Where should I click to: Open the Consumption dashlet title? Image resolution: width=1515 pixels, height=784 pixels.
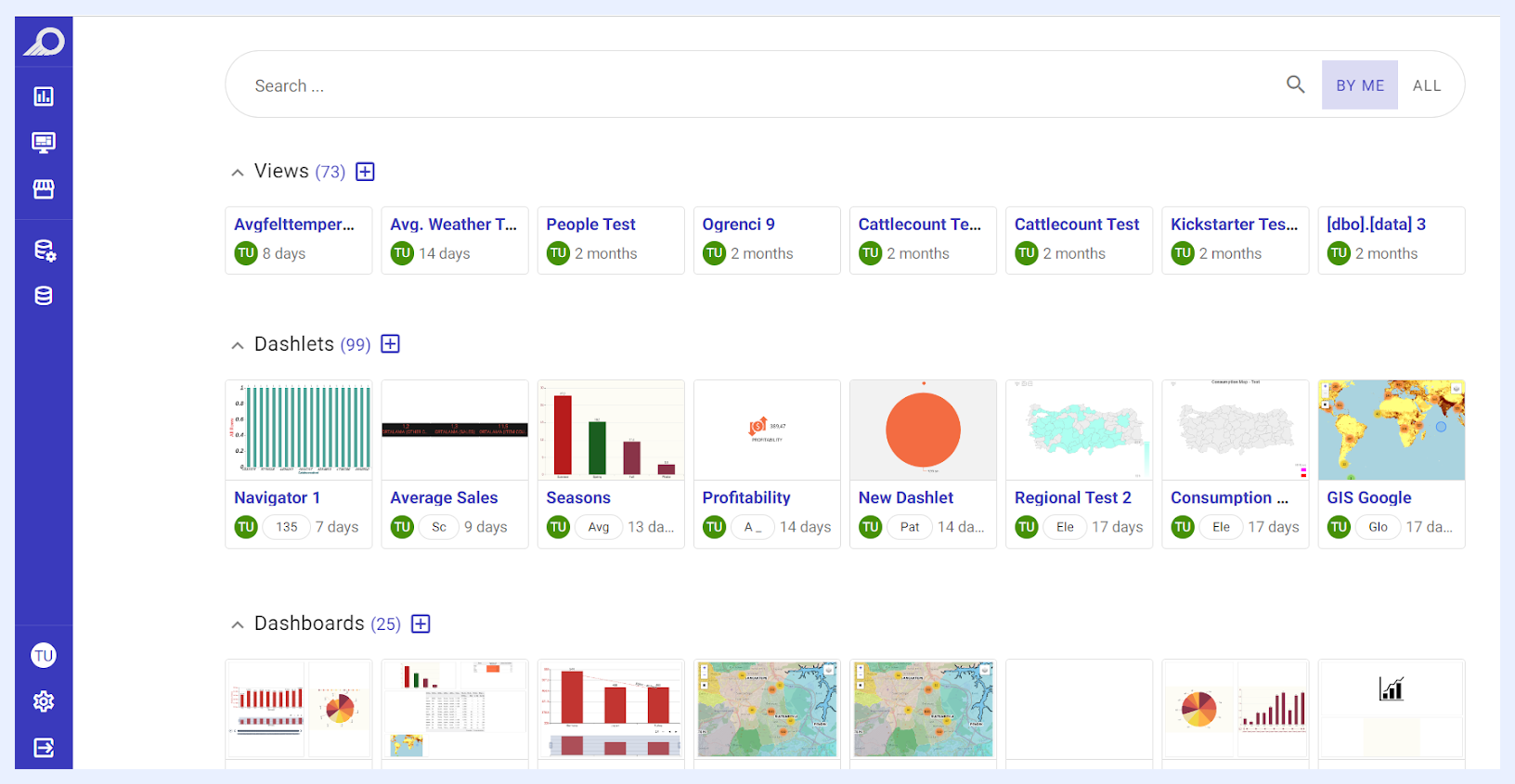pos(1230,498)
